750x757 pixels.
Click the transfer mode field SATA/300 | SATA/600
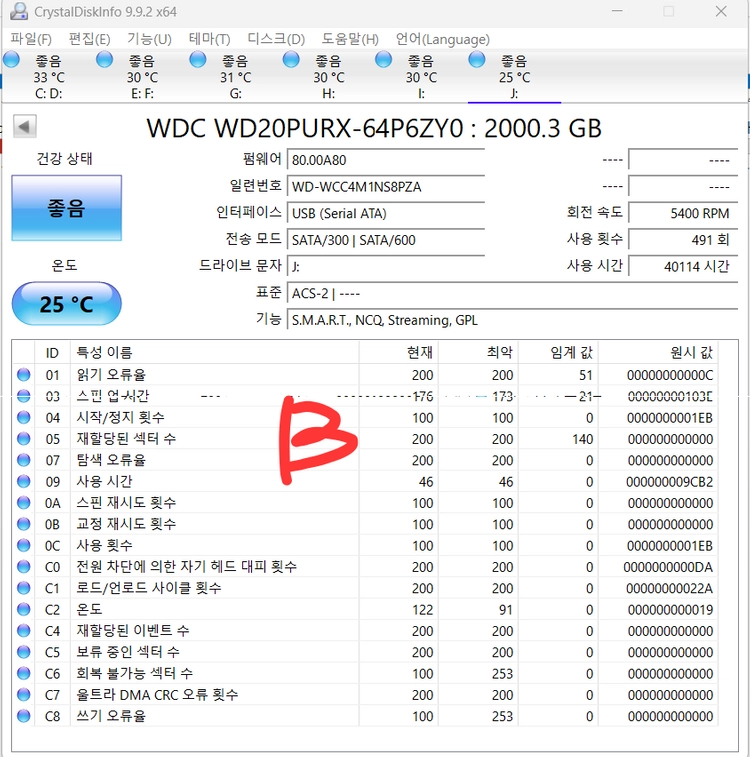386,239
